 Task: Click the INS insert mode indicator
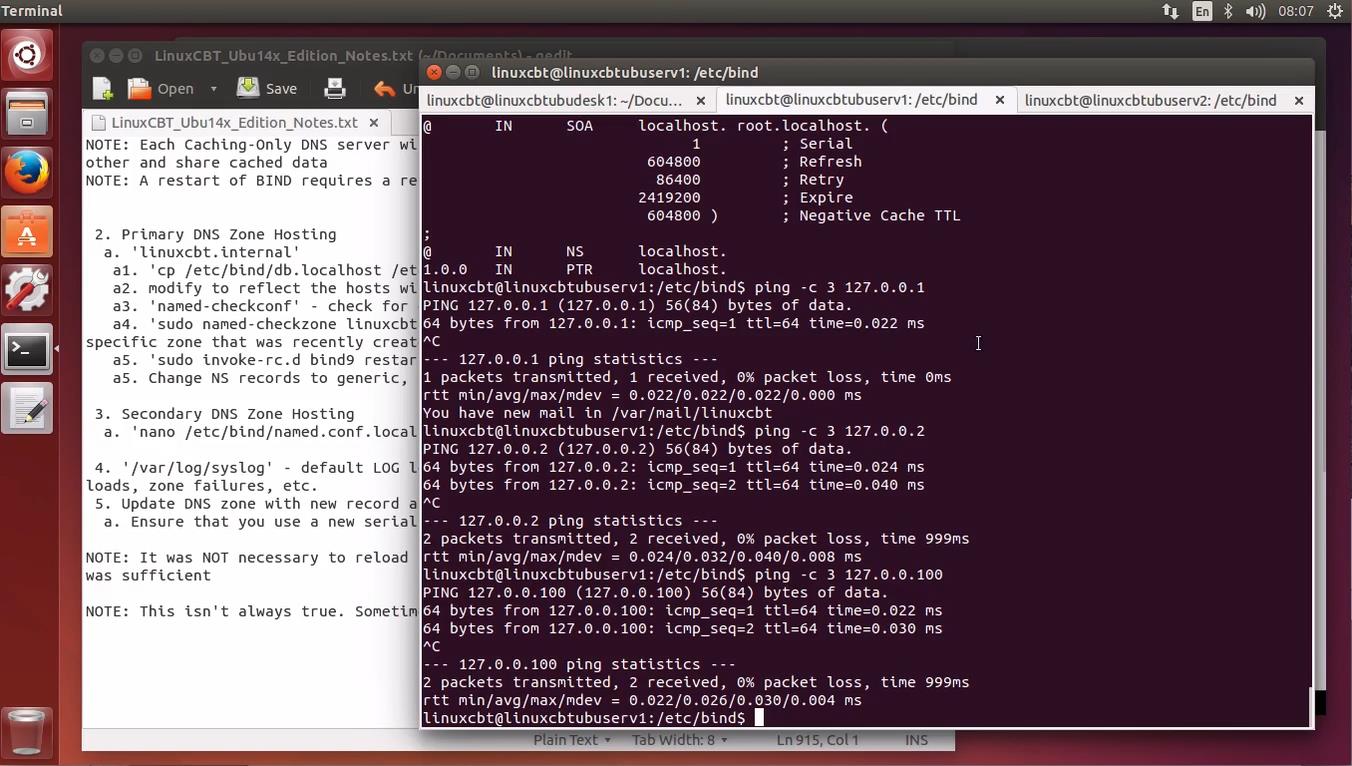[x=916, y=740]
